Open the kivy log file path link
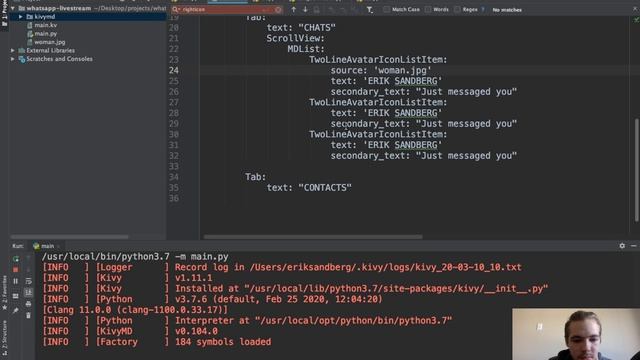Image resolution: width=640 pixels, height=360 pixels. tap(385, 267)
